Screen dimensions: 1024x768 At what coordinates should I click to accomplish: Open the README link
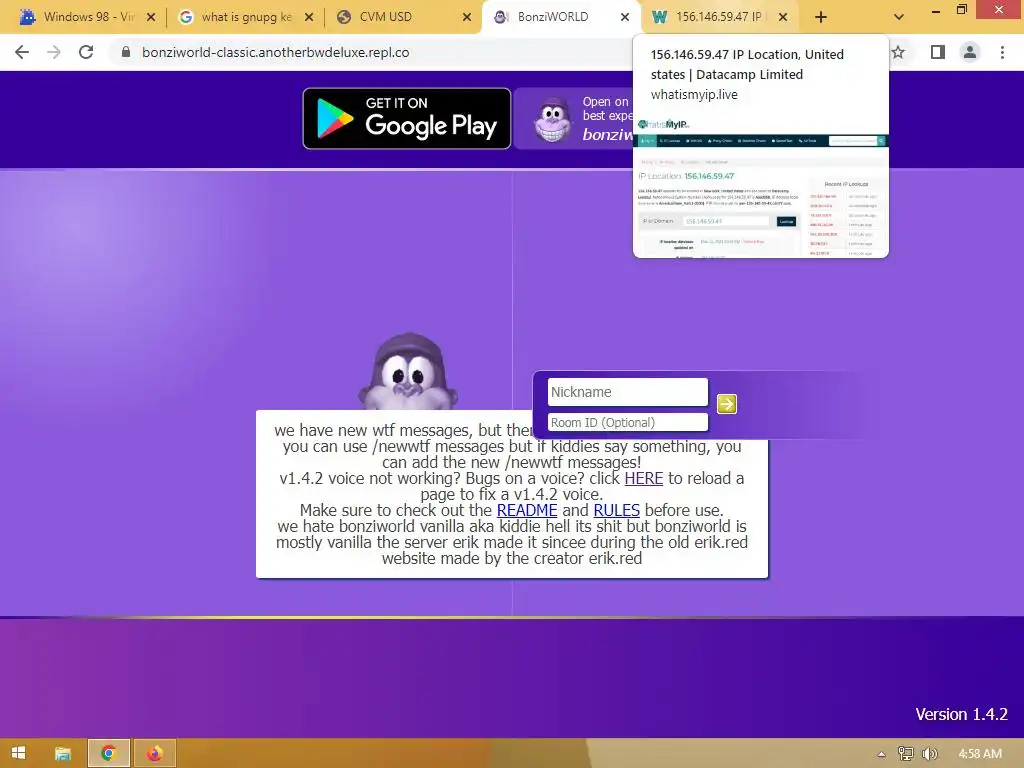pos(527,511)
